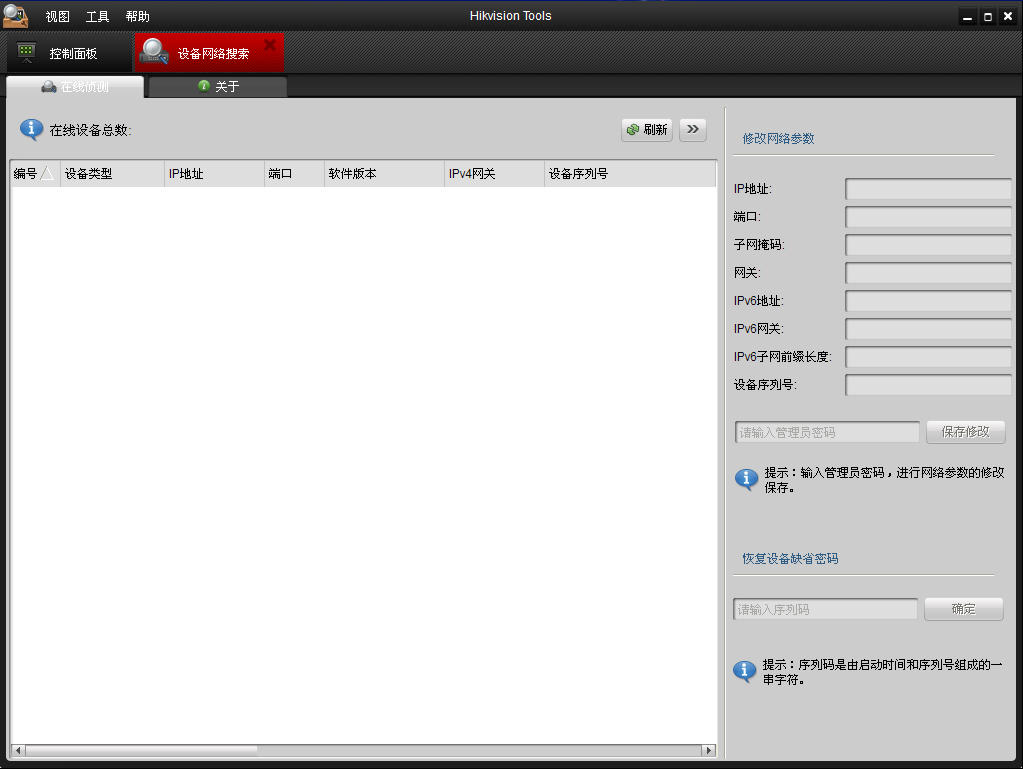Click the green info icon on 关于 tab

click(204, 87)
